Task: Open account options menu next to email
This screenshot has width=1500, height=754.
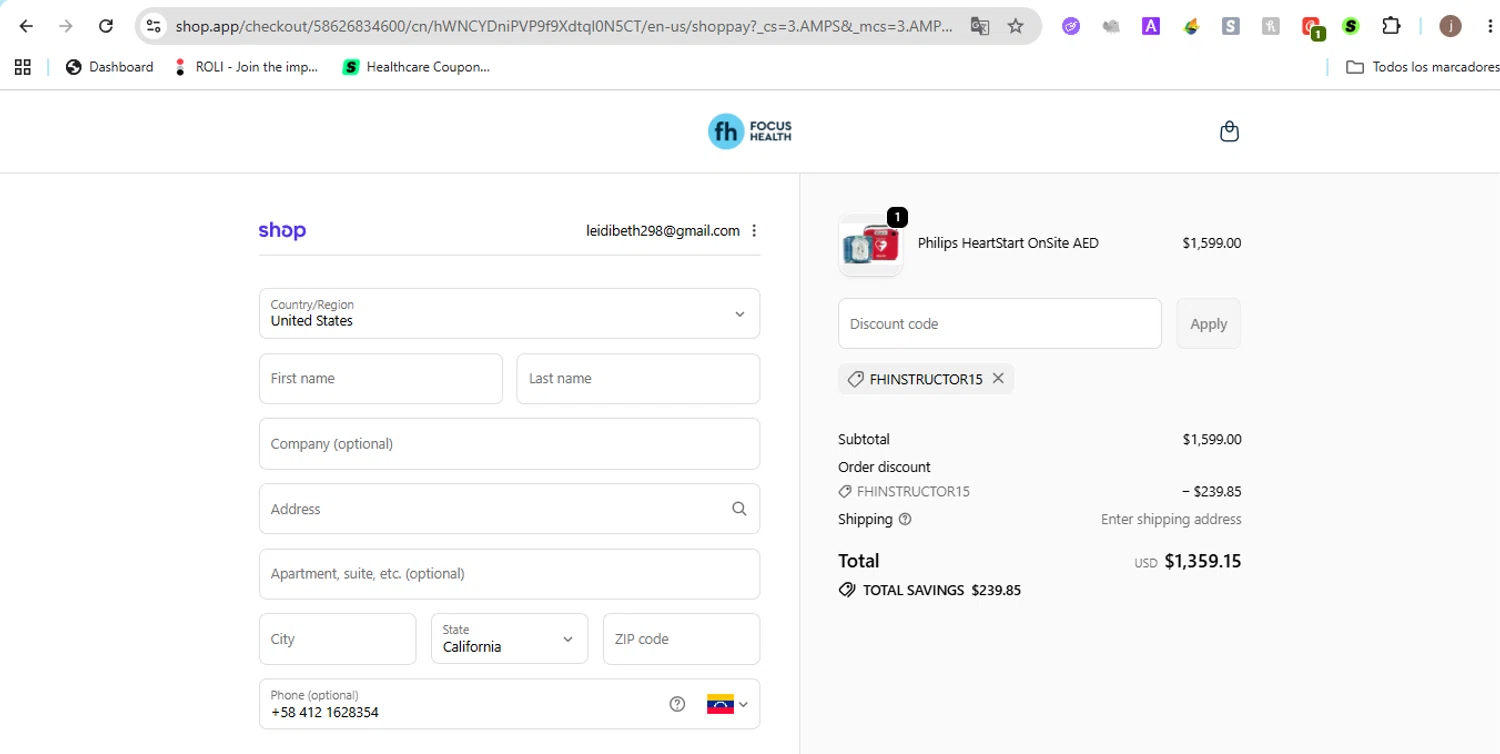Action: pyautogui.click(x=754, y=231)
